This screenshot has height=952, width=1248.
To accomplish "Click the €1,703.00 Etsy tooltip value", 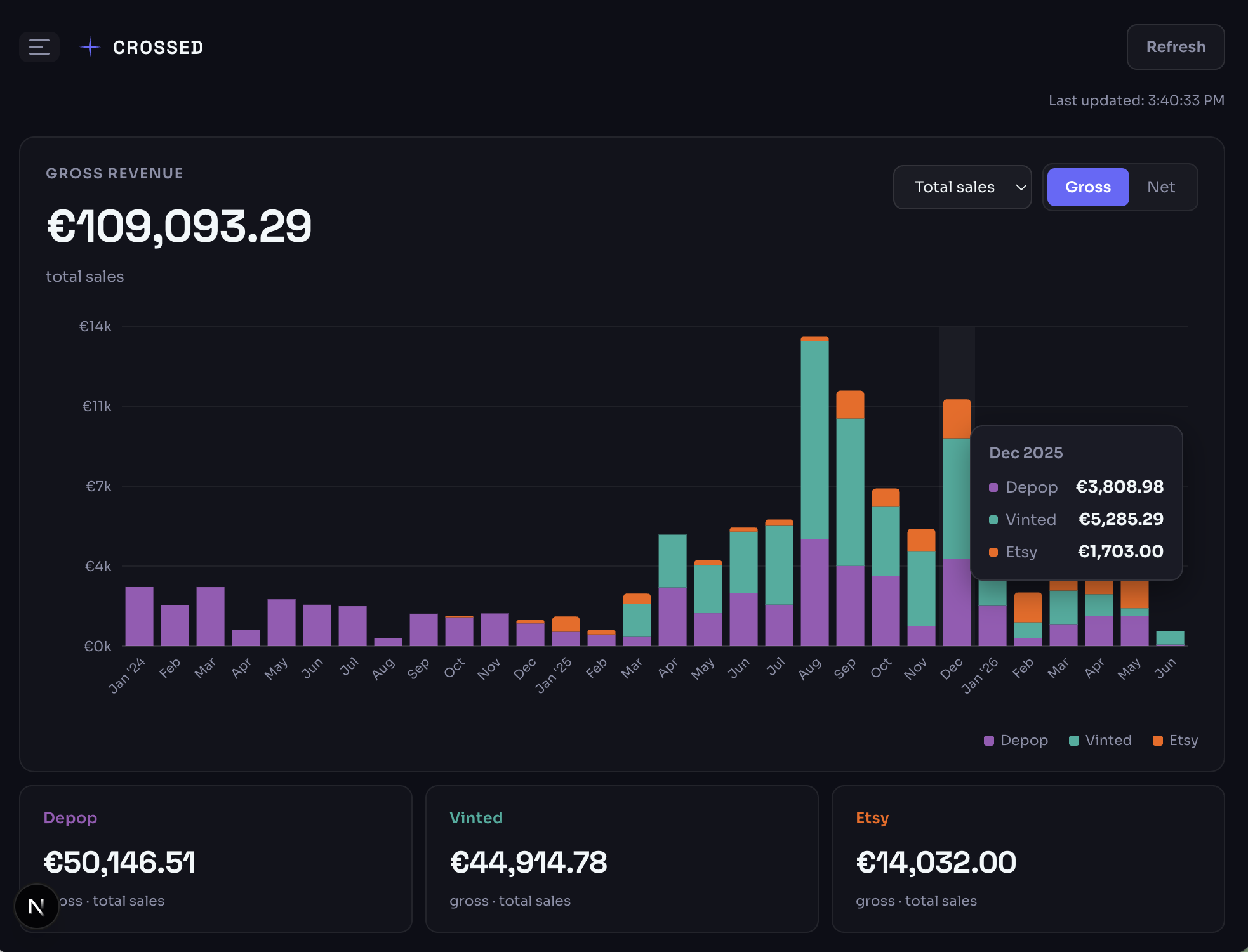I will point(1121,552).
